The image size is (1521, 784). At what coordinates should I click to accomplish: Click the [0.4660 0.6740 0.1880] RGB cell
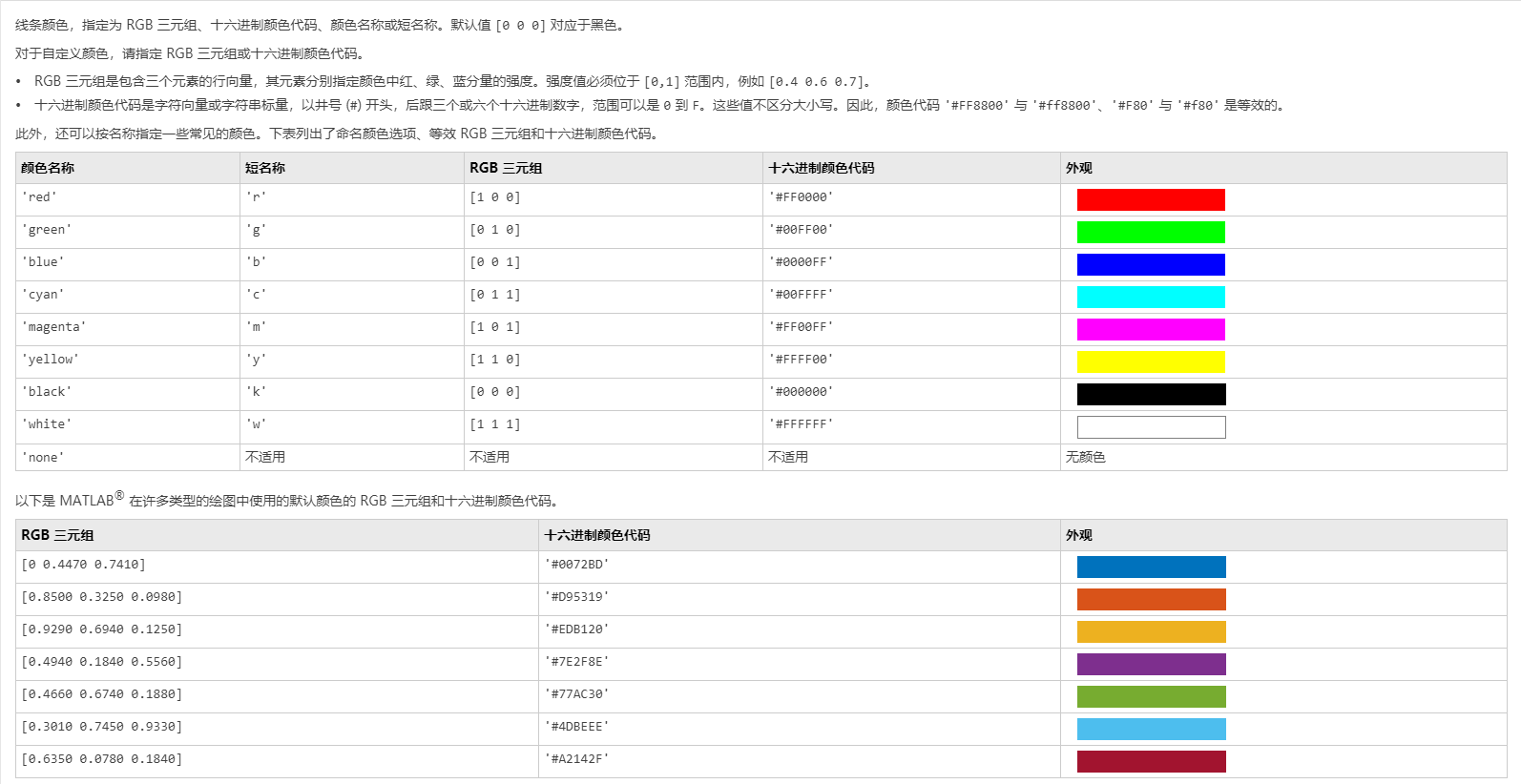277,697
